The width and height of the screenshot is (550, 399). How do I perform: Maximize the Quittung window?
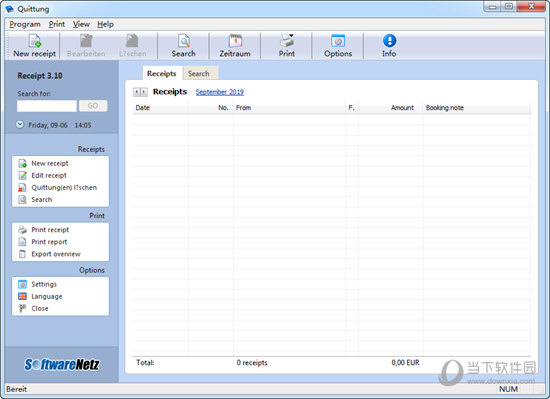click(509, 7)
